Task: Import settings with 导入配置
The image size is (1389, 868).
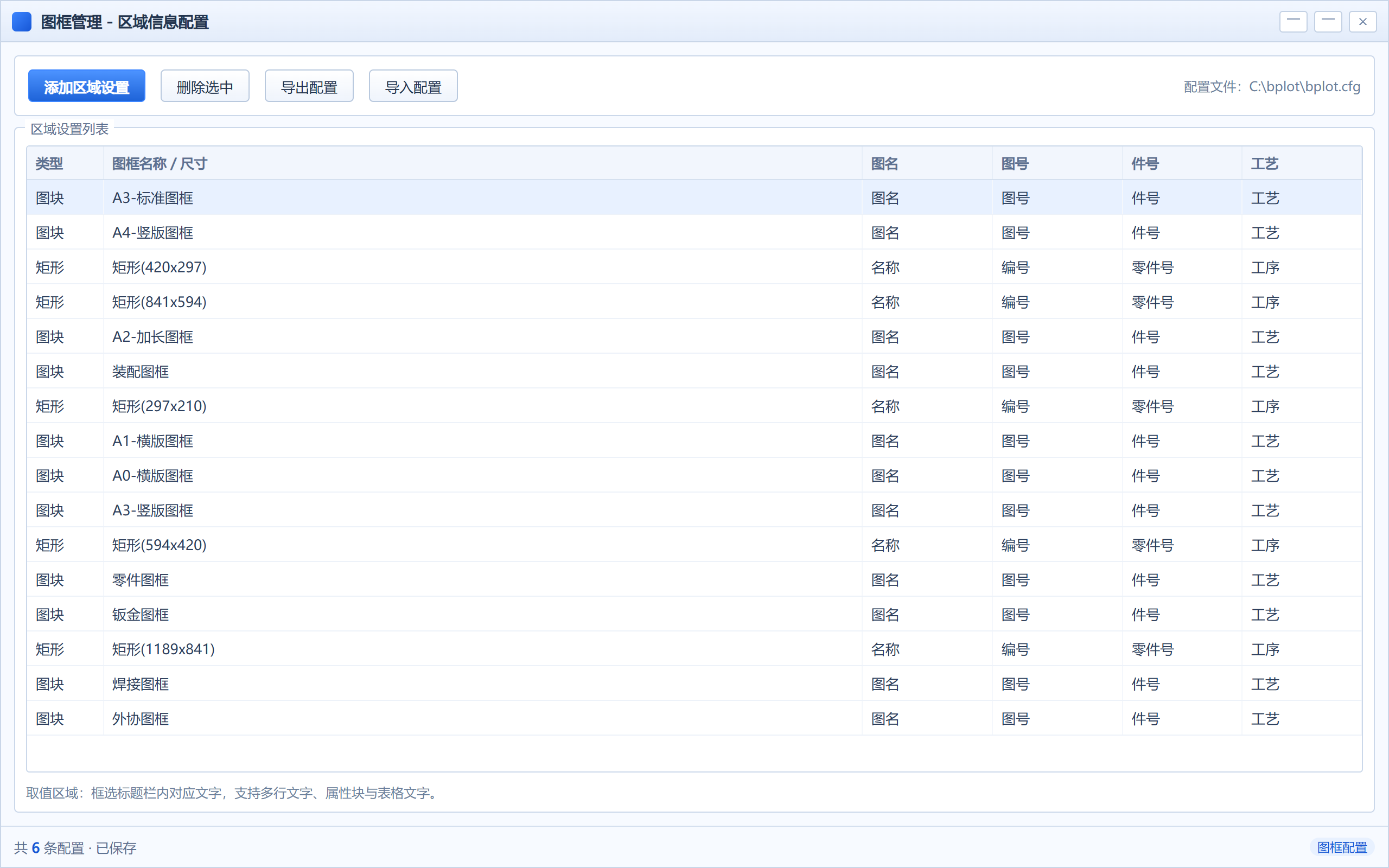Action: [x=413, y=86]
